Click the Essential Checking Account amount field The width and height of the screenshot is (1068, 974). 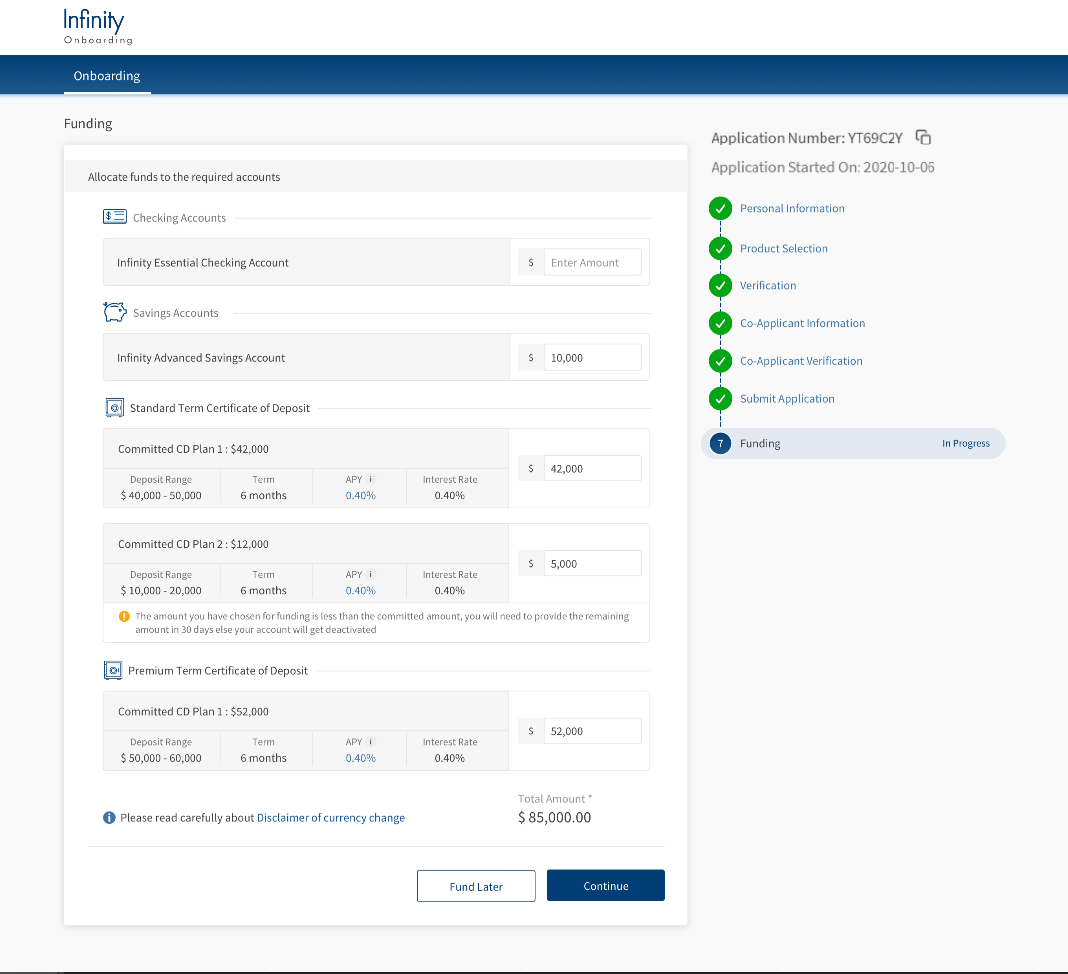click(x=592, y=263)
